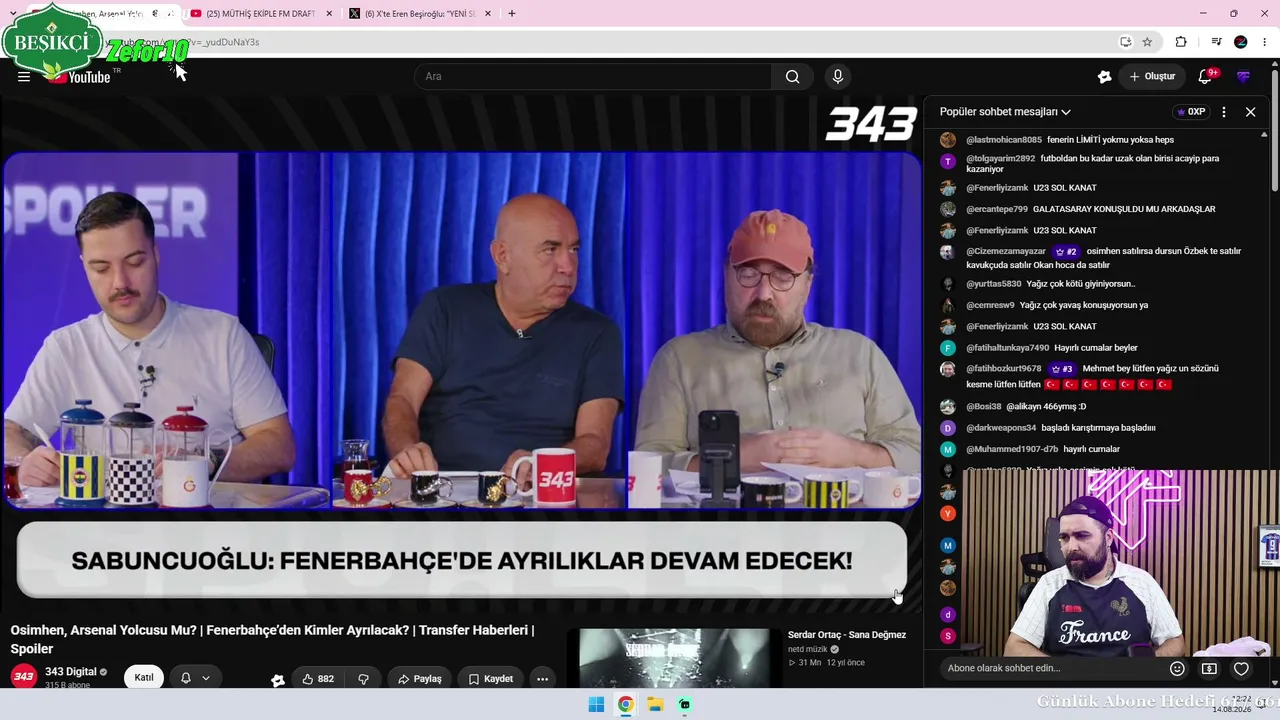Click the Katıl join button
The height and width of the screenshot is (720, 1280).
144,678
